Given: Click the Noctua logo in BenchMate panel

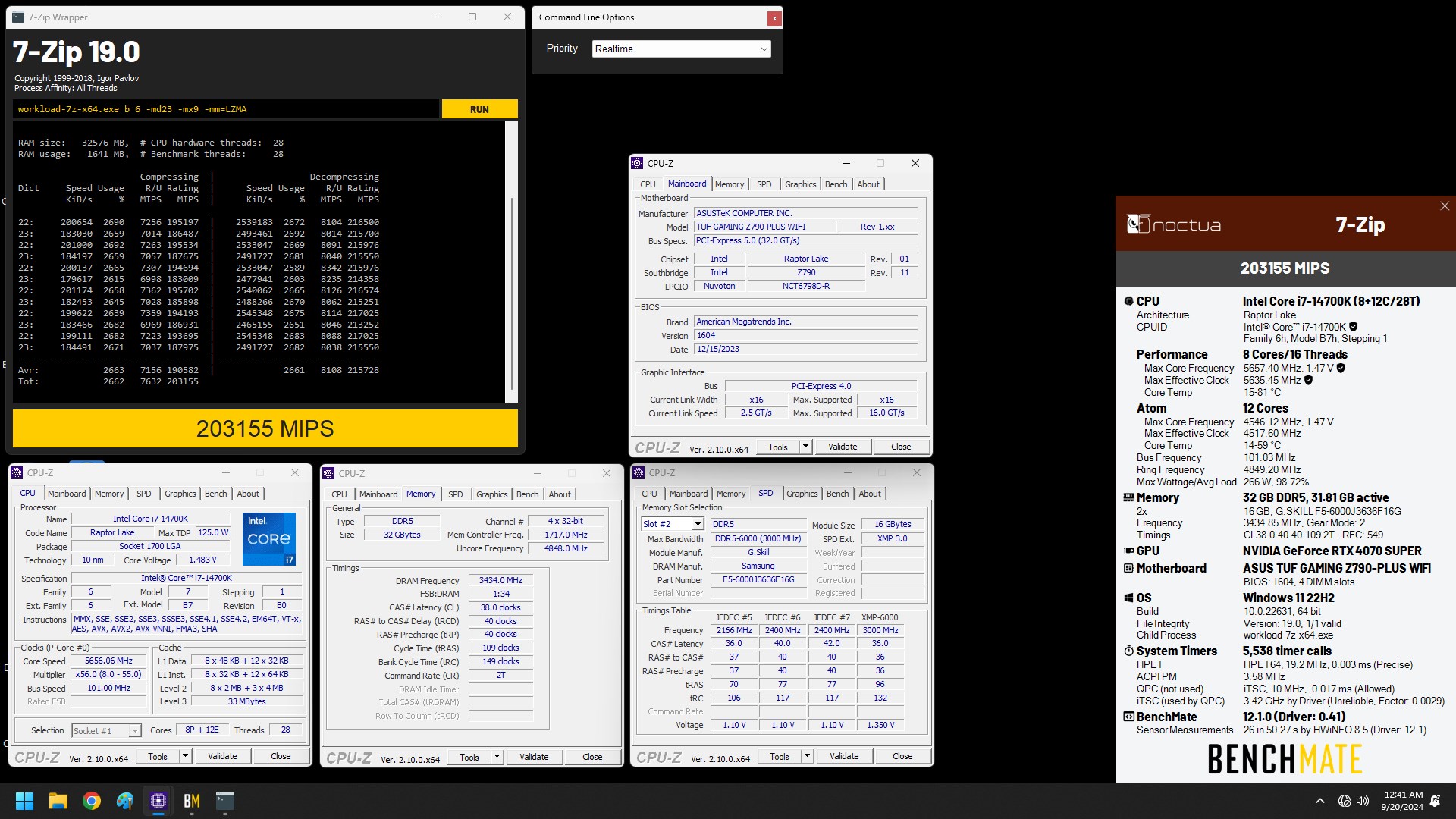Looking at the screenshot, I should pyautogui.click(x=1174, y=224).
